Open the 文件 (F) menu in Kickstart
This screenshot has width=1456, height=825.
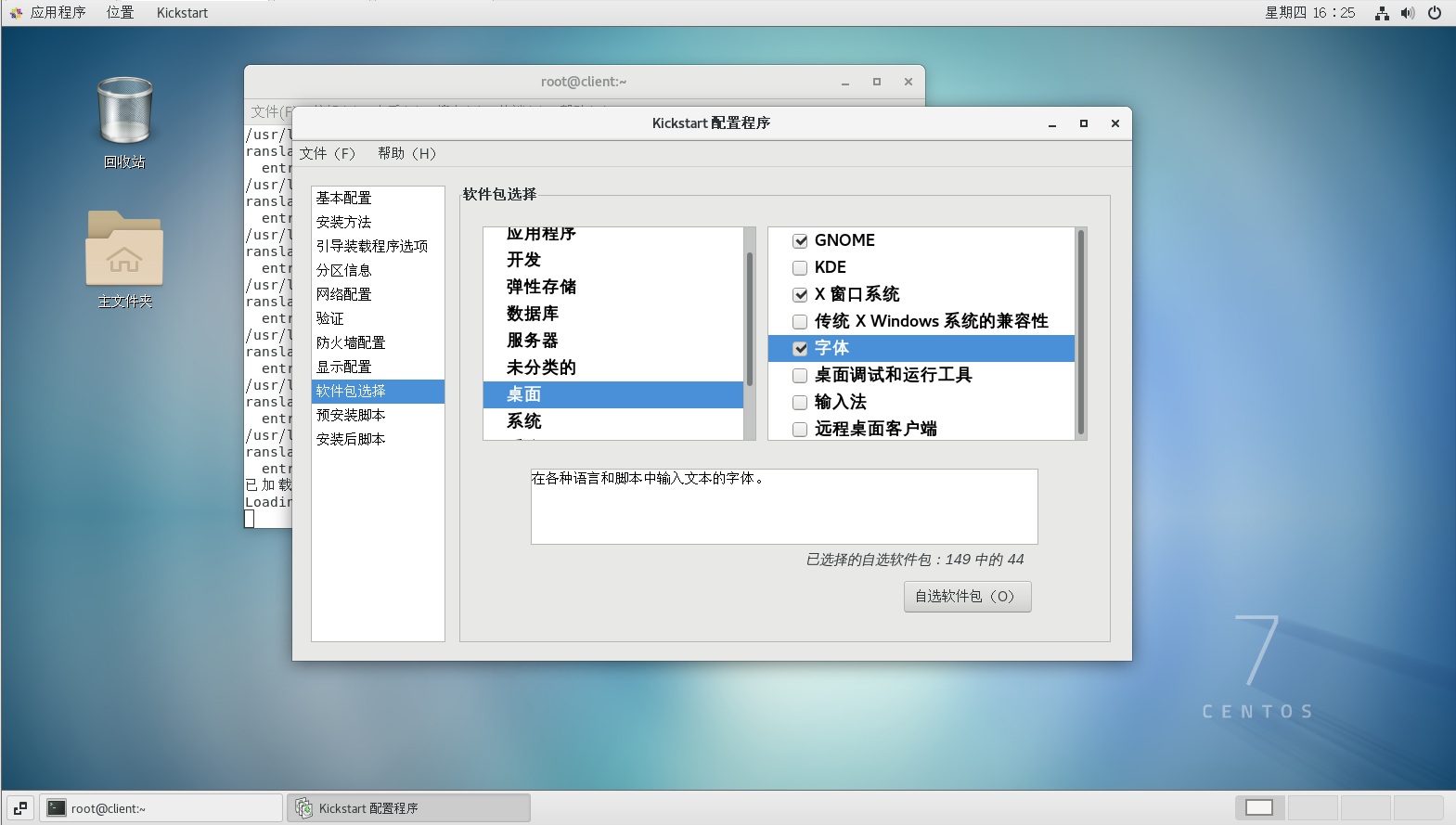click(328, 154)
